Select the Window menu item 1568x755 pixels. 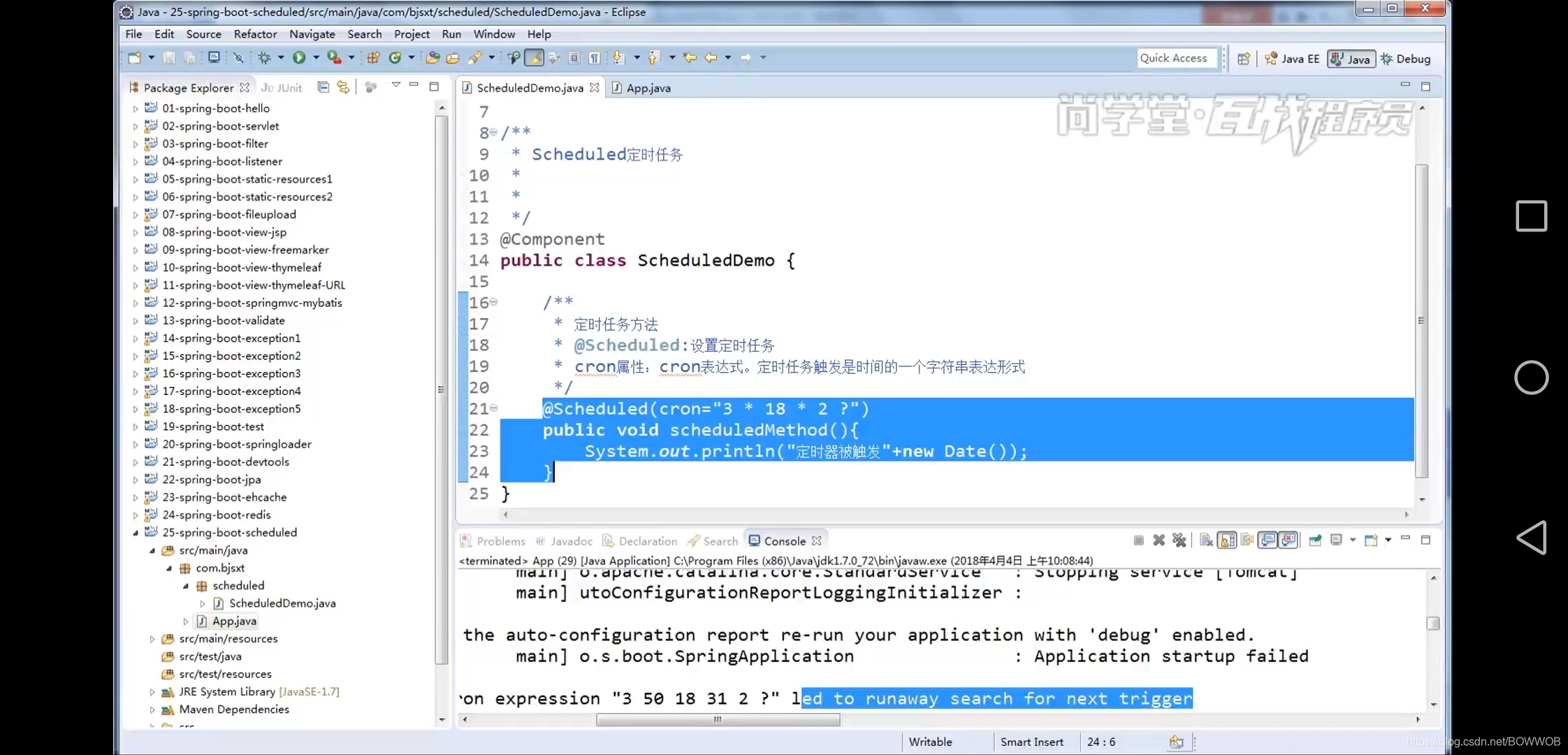click(495, 34)
